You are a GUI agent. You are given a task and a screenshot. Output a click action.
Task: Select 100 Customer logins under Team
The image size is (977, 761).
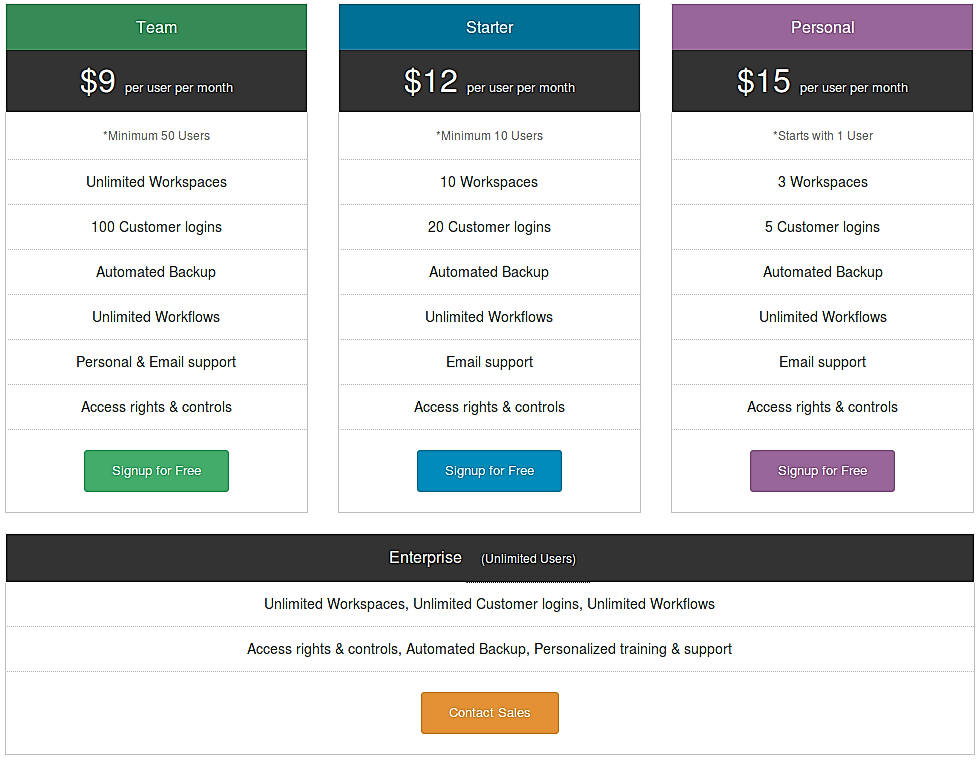coord(156,226)
